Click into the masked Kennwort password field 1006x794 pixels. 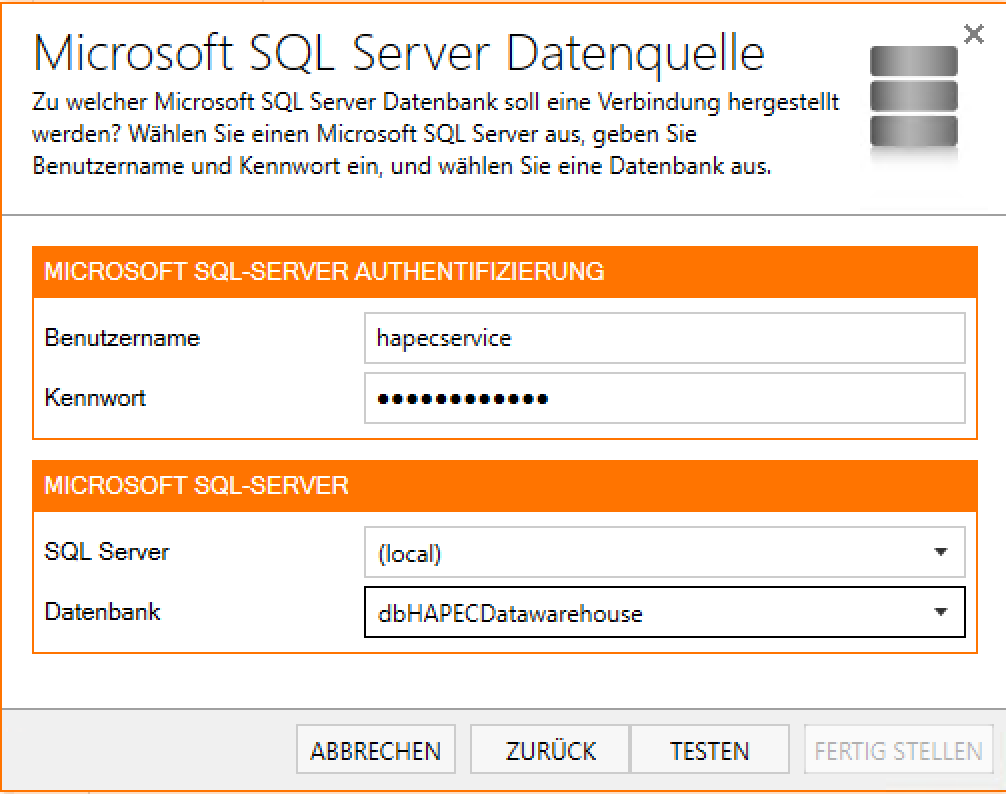(664, 399)
